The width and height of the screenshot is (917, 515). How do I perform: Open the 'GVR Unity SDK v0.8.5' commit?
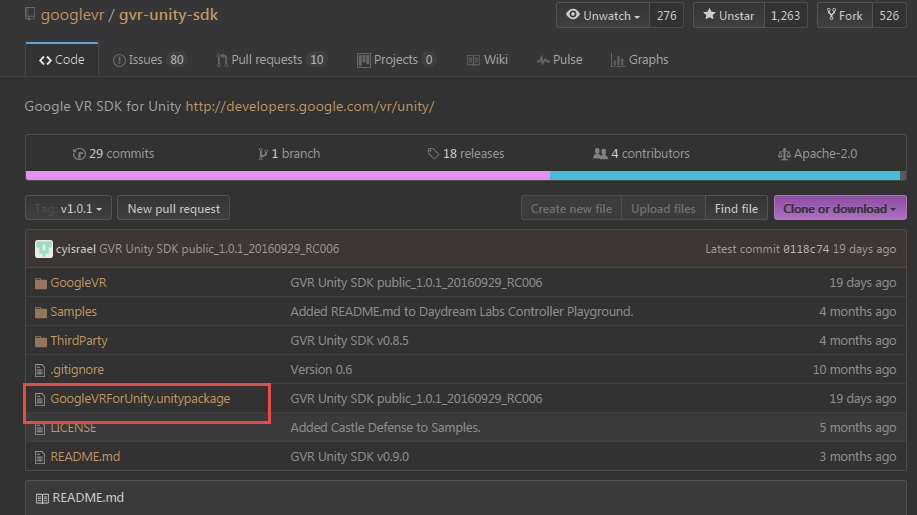click(x=350, y=341)
